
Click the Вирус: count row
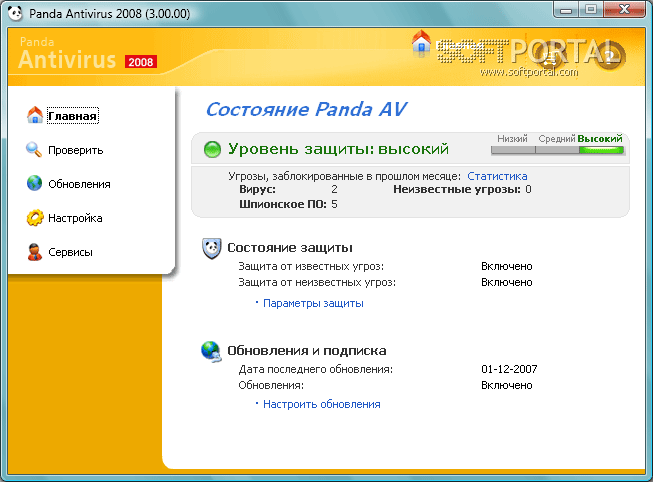tap(288, 190)
